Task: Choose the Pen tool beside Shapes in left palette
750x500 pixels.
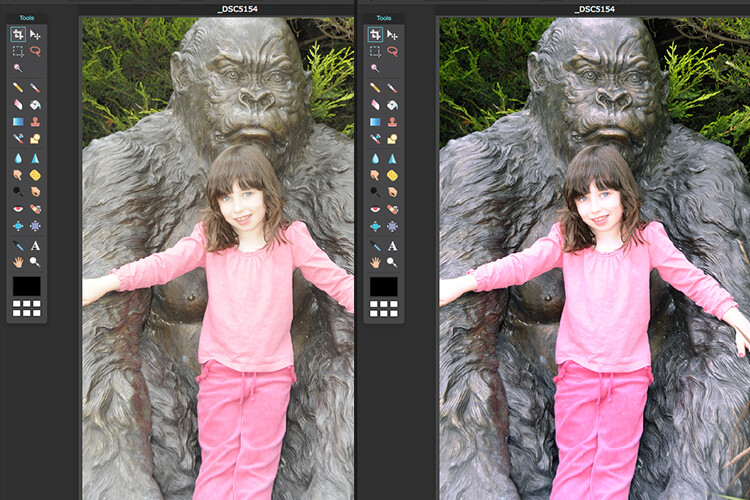Action: click(x=18, y=139)
